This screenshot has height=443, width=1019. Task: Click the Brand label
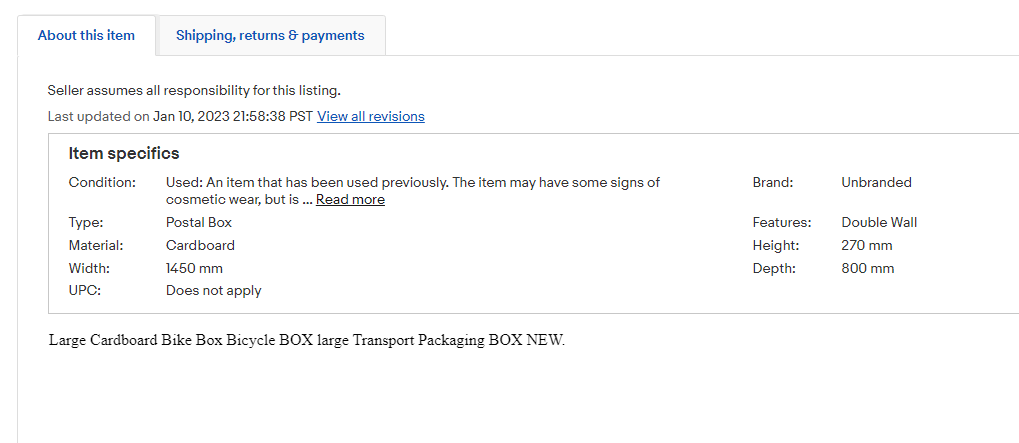pyautogui.click(x=773, y=183)
